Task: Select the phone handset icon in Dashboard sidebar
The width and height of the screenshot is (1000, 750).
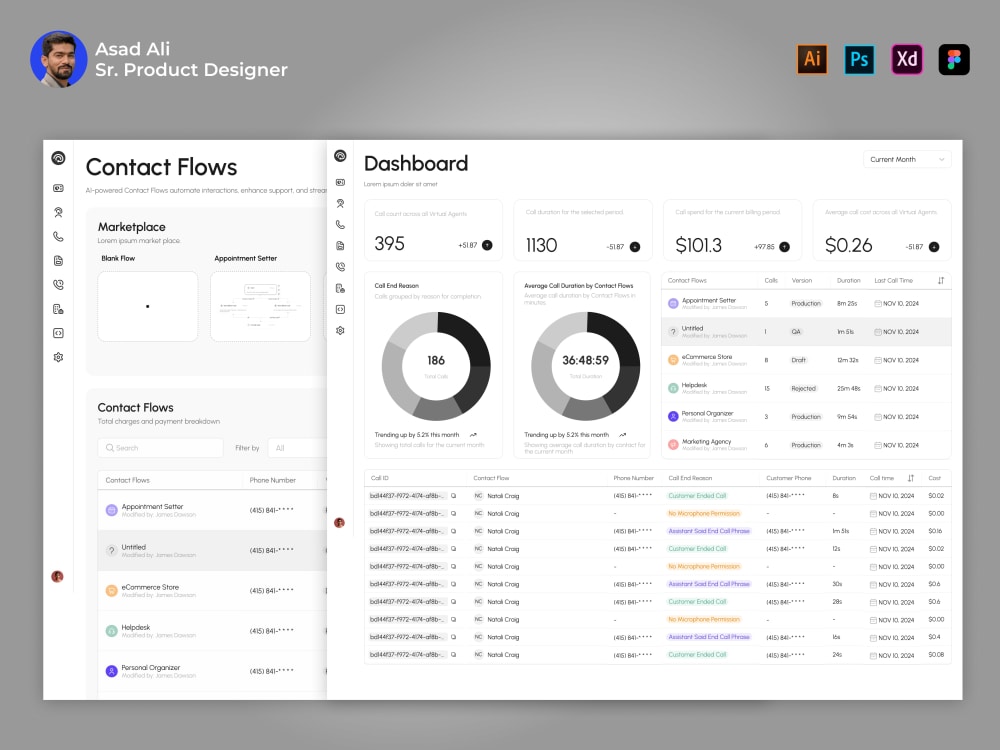Action: point(341,224)
